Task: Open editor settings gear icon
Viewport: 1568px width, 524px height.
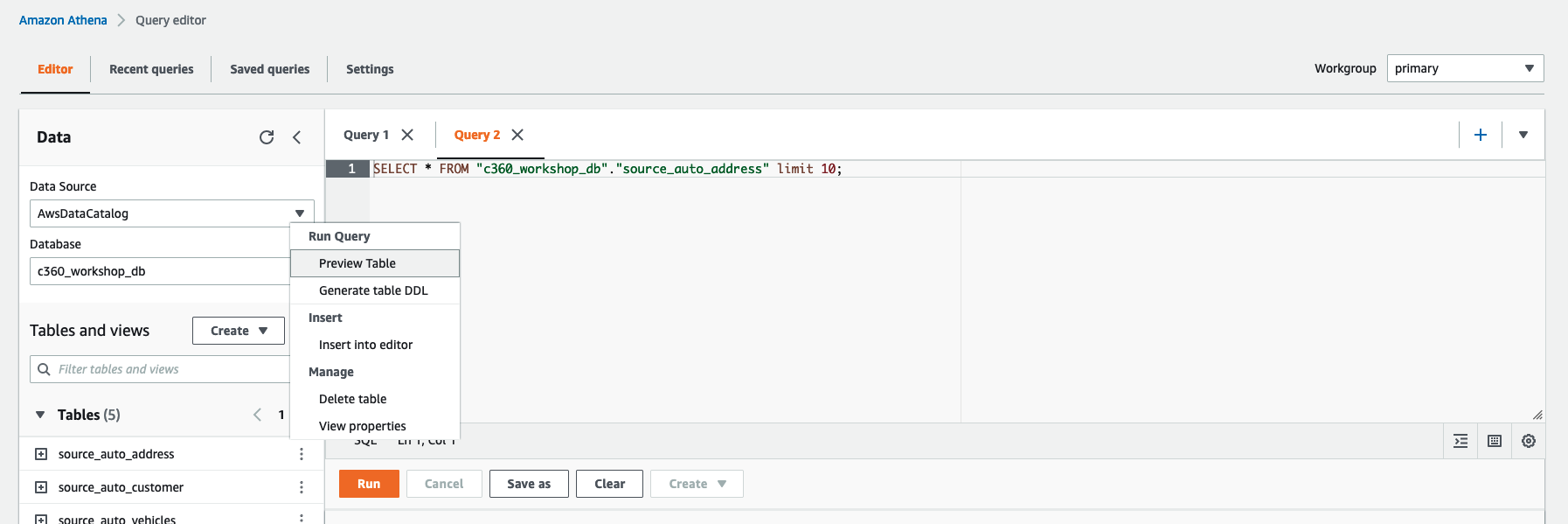Action: 1528,441
